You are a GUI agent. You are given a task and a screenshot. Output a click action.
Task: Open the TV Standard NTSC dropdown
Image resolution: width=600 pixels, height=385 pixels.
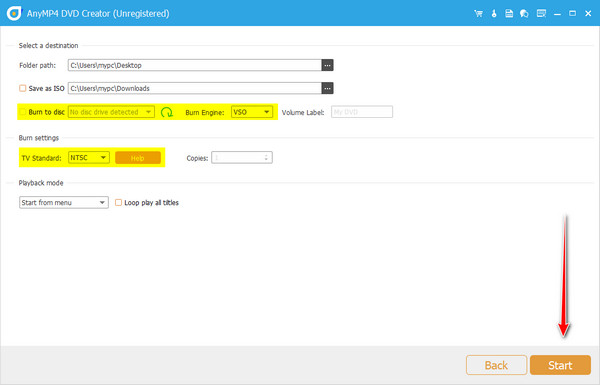click(88, 158)
